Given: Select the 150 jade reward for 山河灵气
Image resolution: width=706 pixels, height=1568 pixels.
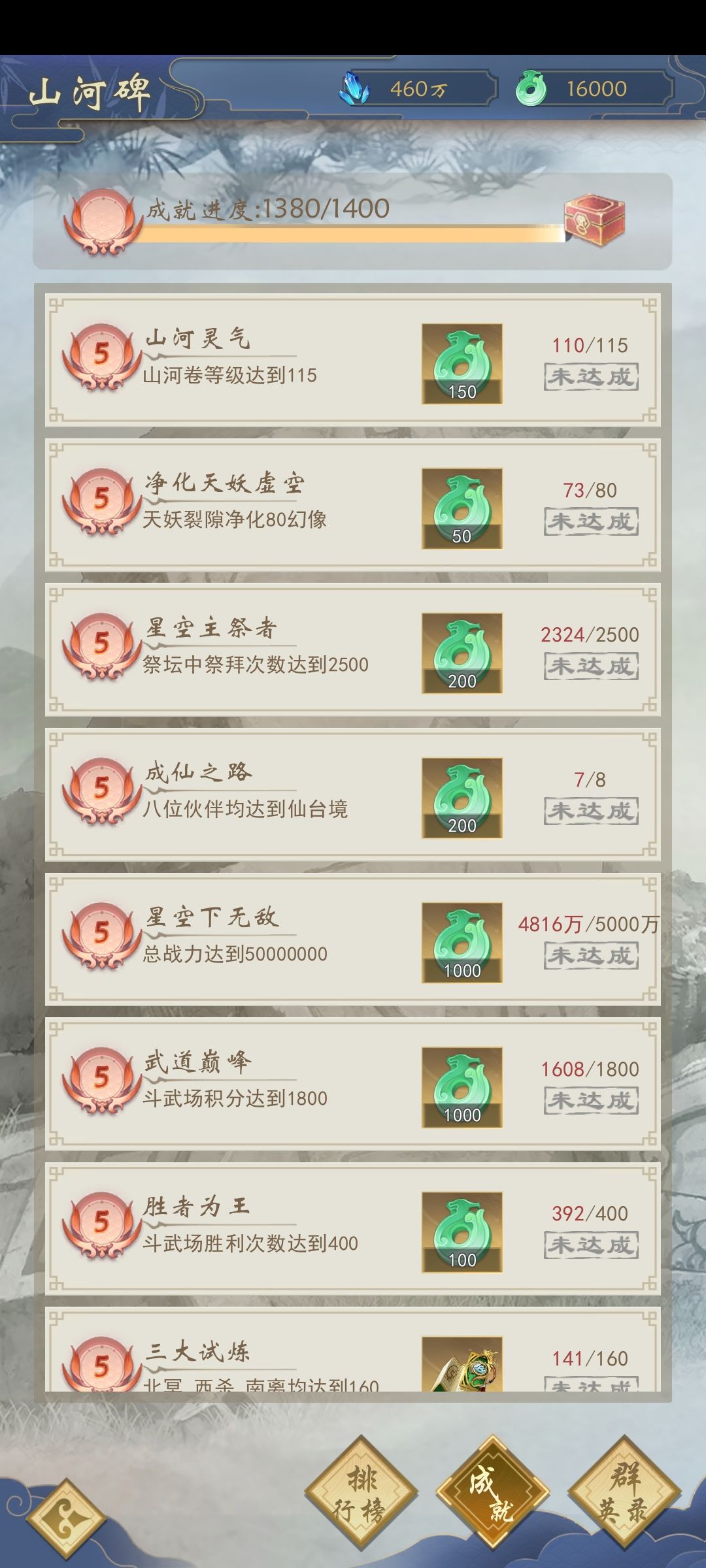Looking at the screenshot, I should click(462, 364).
